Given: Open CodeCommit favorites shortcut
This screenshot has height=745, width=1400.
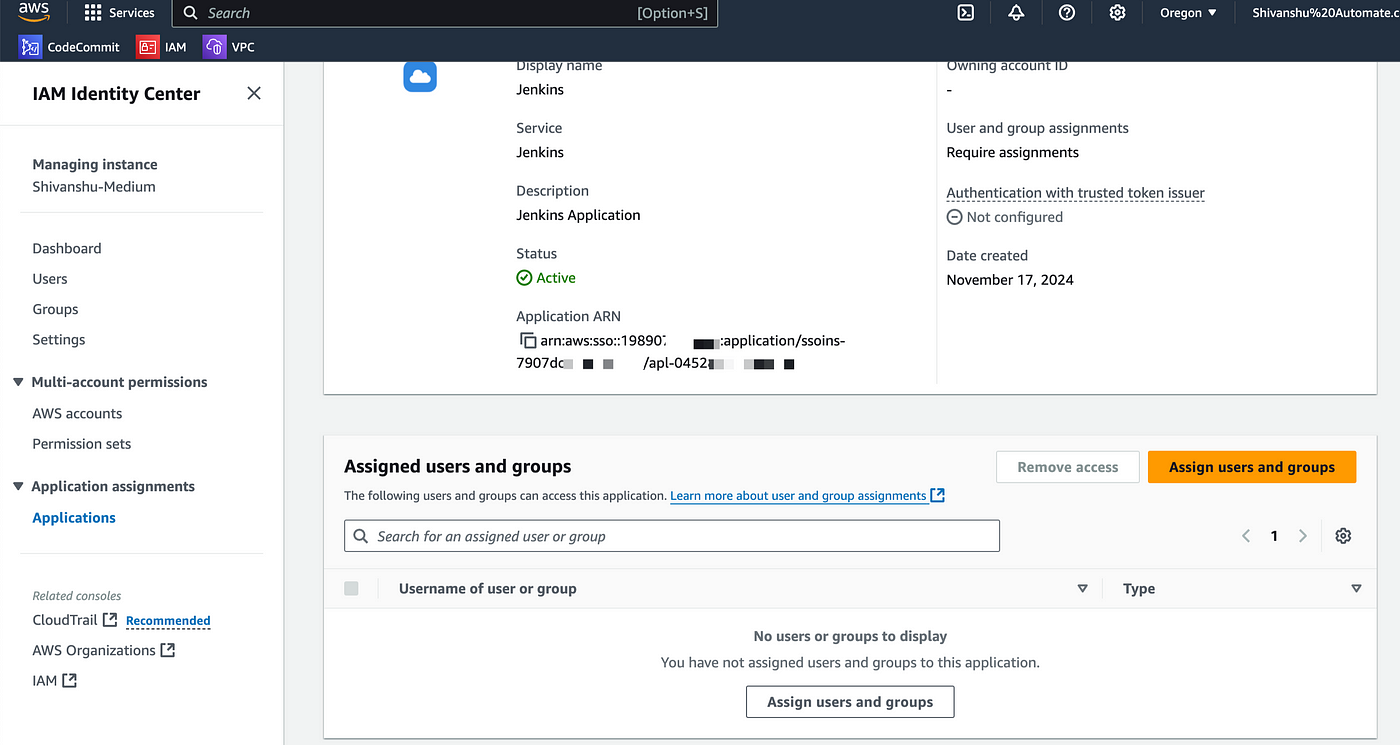Looking at the screenshot, I should click(x=70, y=47).
